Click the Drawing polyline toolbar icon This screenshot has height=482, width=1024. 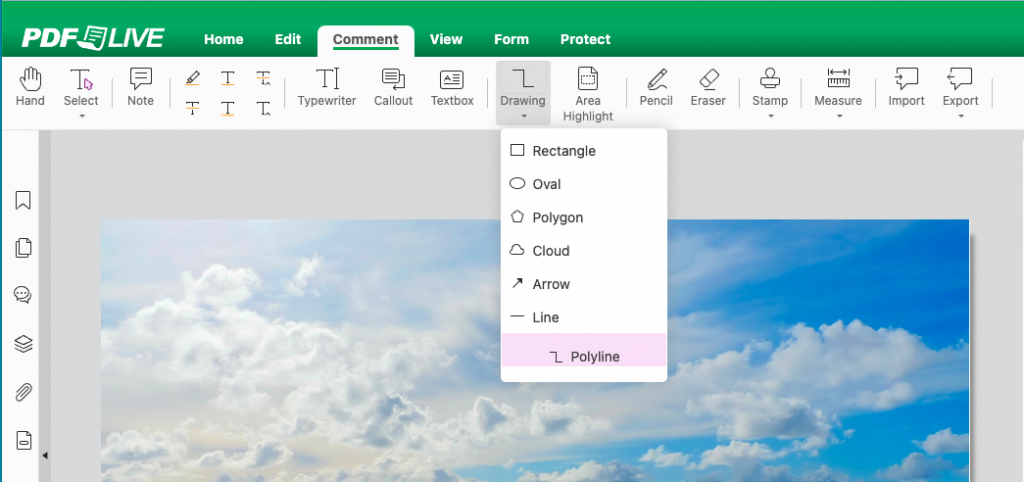pos(523,79)
